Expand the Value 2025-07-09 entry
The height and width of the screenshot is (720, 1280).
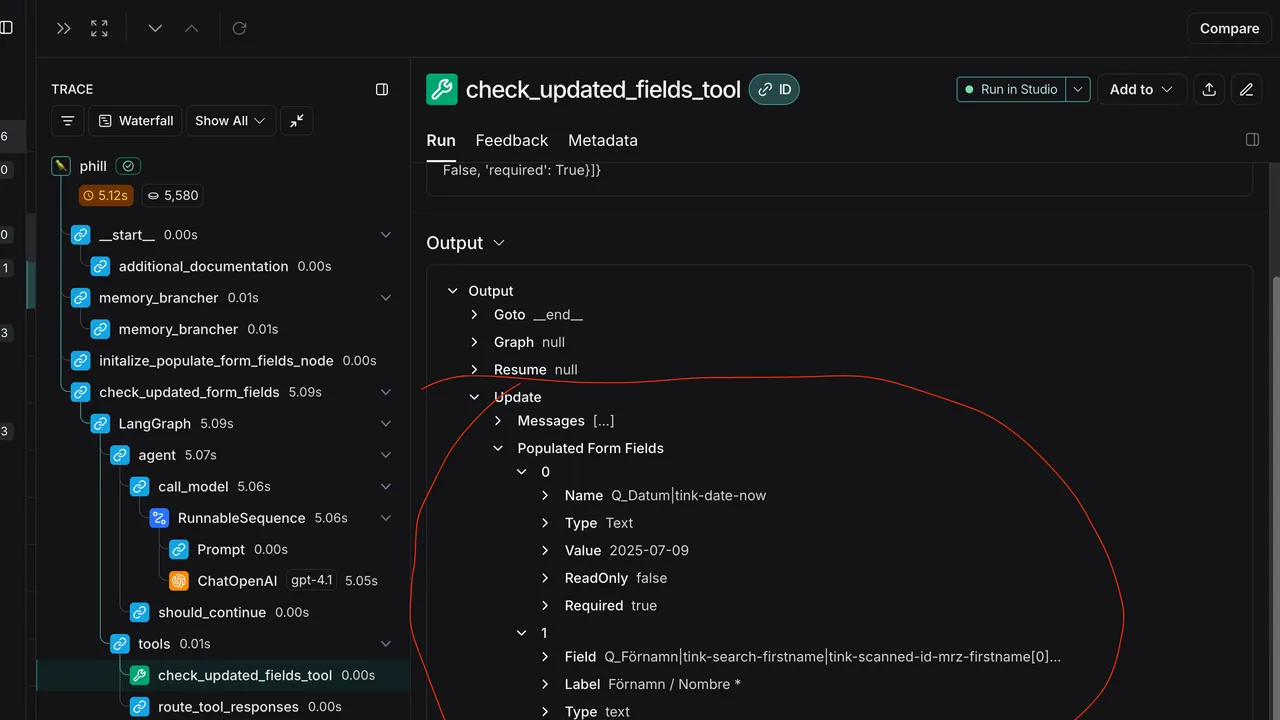tap(545, 550)
